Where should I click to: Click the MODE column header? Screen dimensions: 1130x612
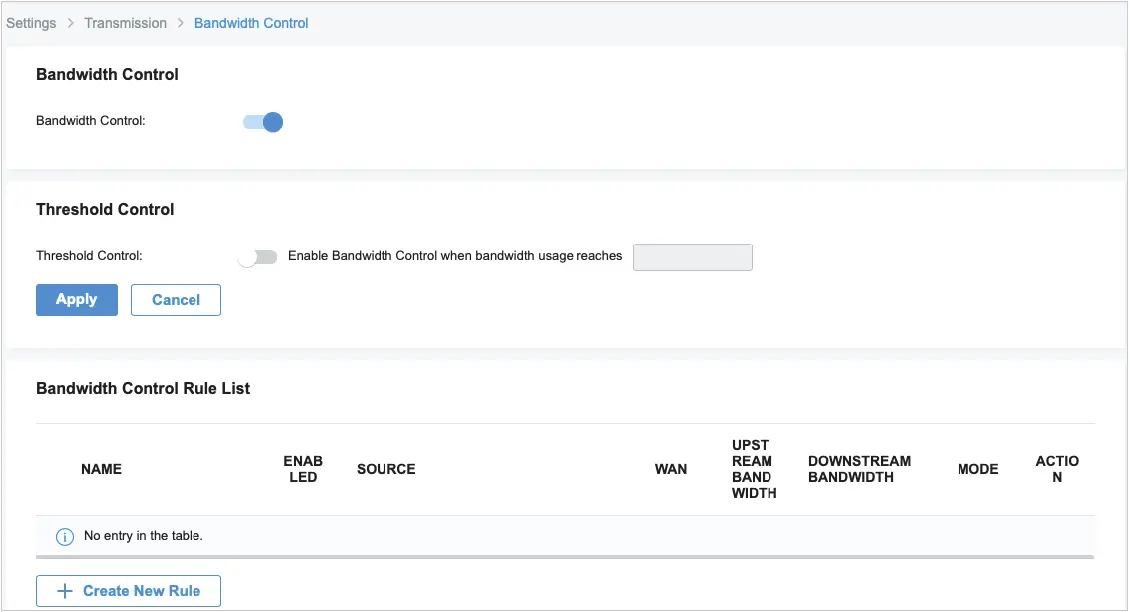tap(977, 468)
